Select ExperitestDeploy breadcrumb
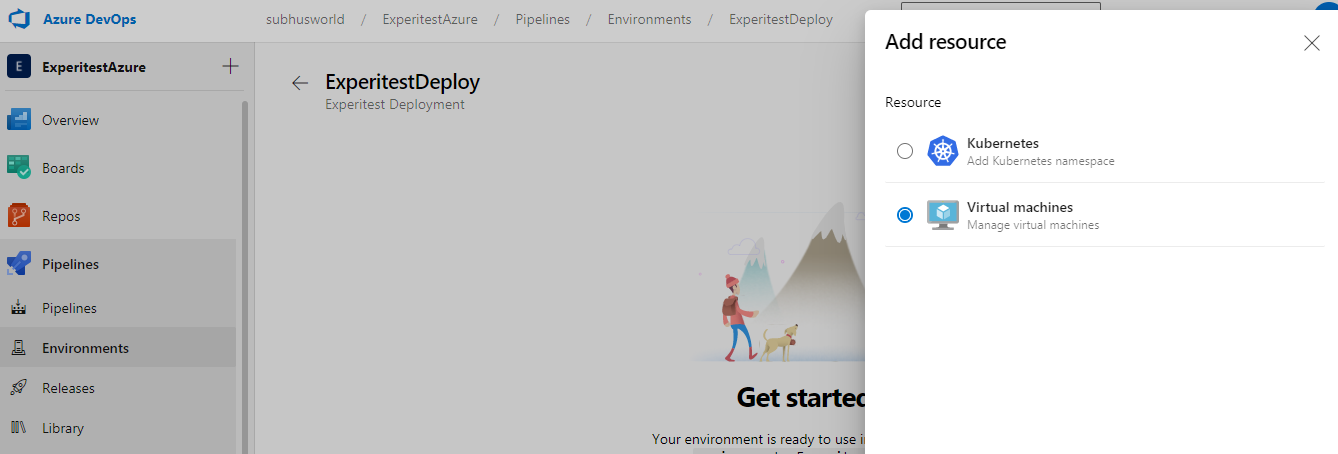This screenshot has width=1338, height=454. (x=781, y=19)
